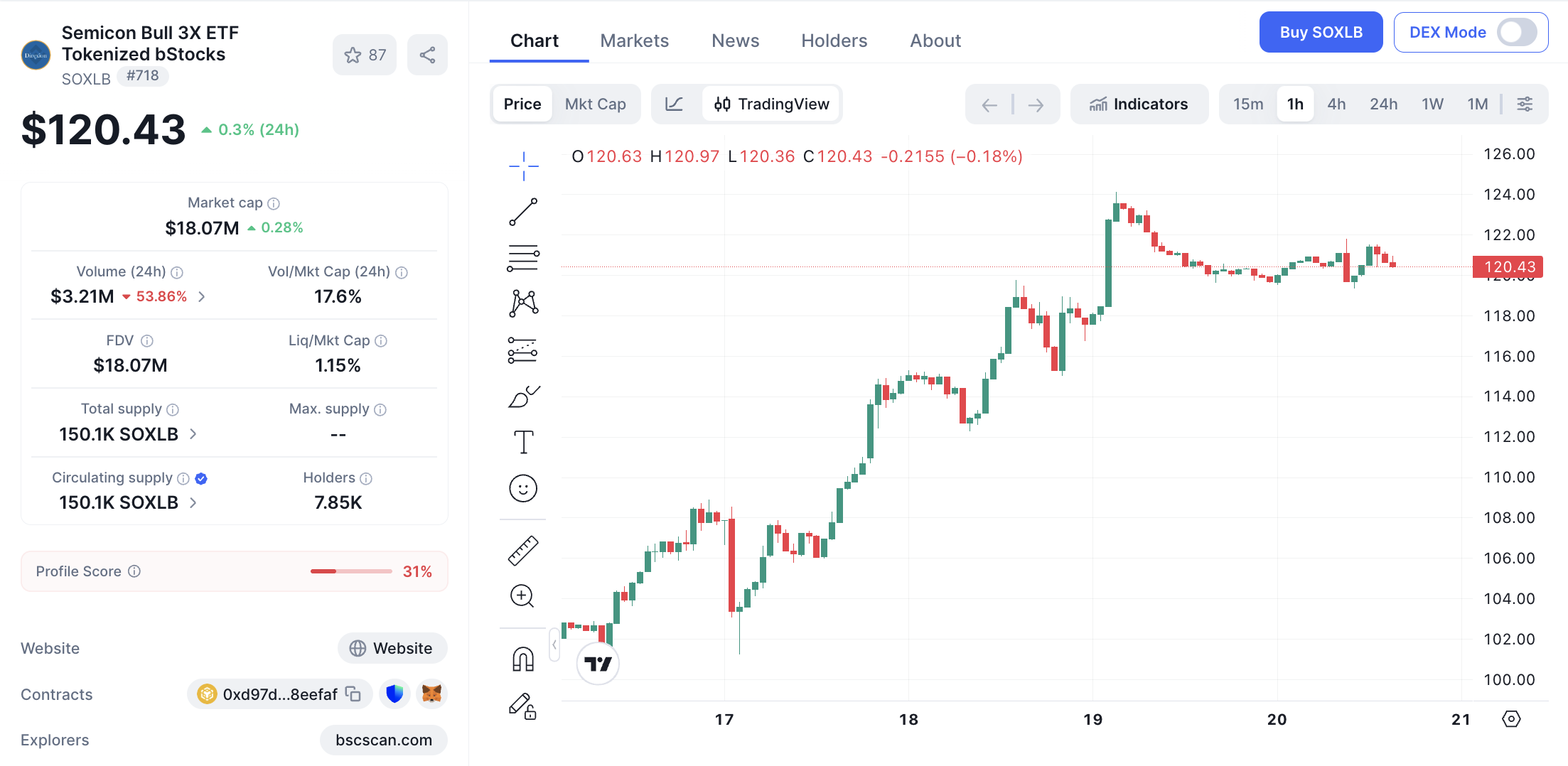Open the Markets tab

click(634, 41)
